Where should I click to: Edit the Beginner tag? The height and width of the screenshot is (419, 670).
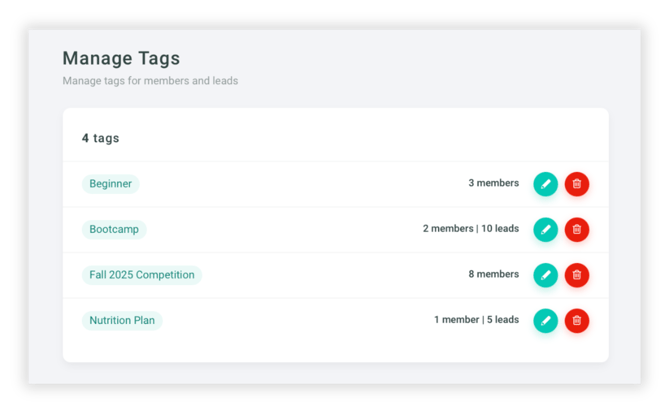coord(545,184)
